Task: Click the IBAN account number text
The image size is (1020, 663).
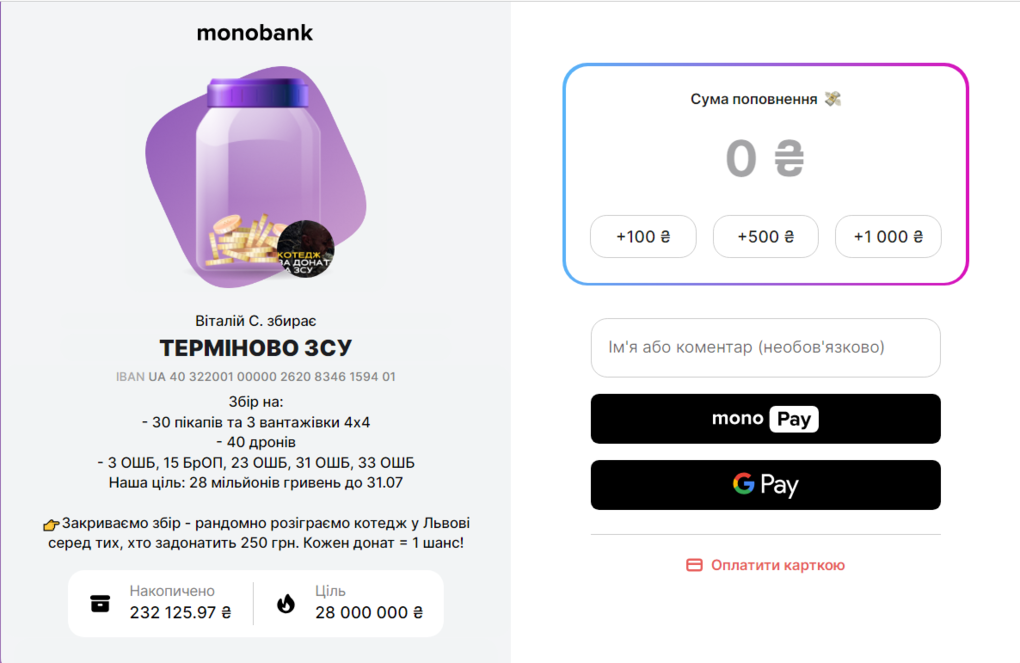Action: (x=256, y=377)
